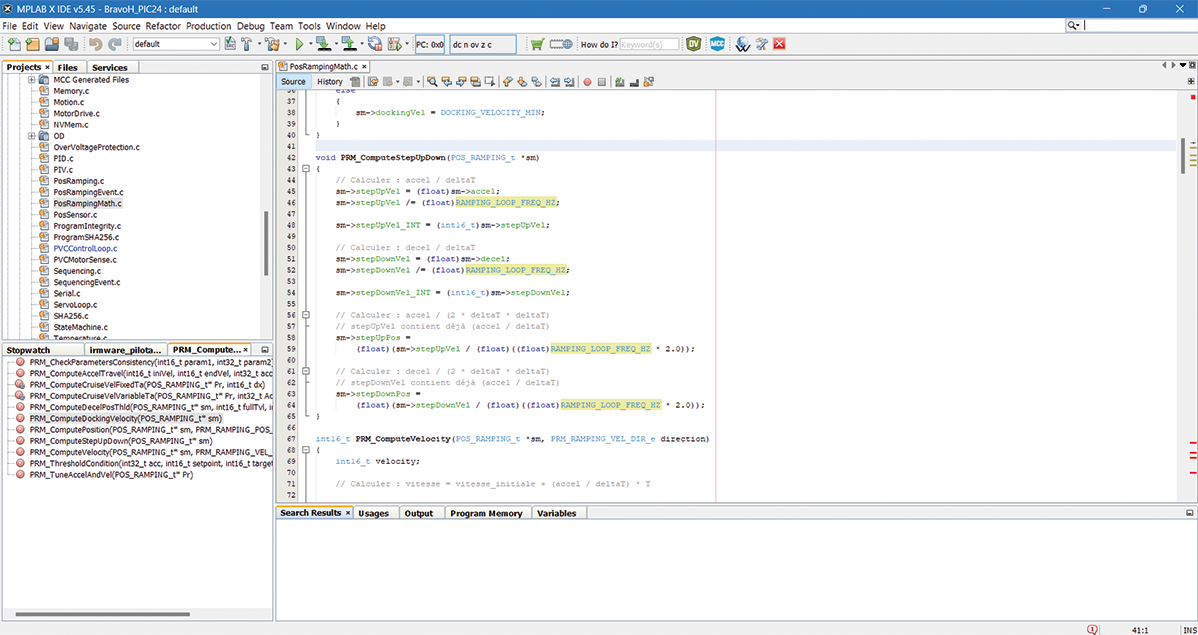Start macro recording with red circle
The image size is (1198, 635).
tap(587, 82)
